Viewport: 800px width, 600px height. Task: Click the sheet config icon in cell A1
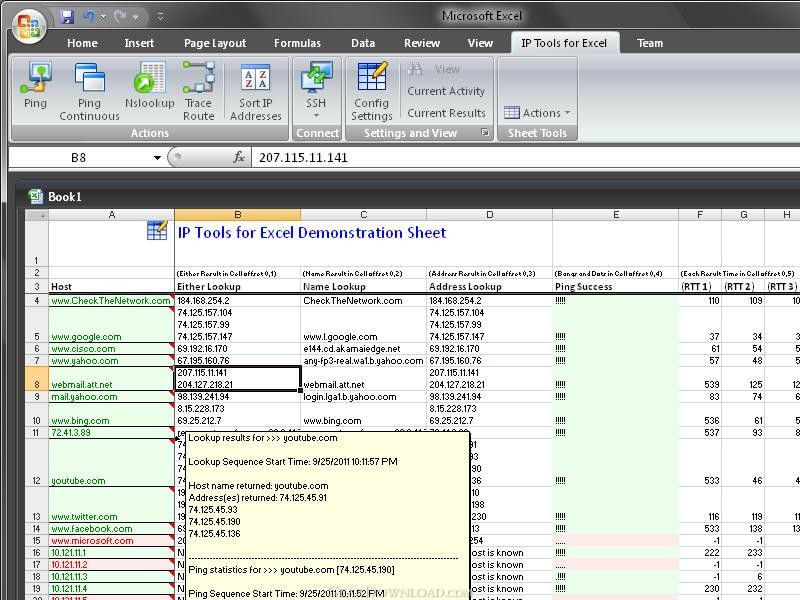(x=157, y=230)
